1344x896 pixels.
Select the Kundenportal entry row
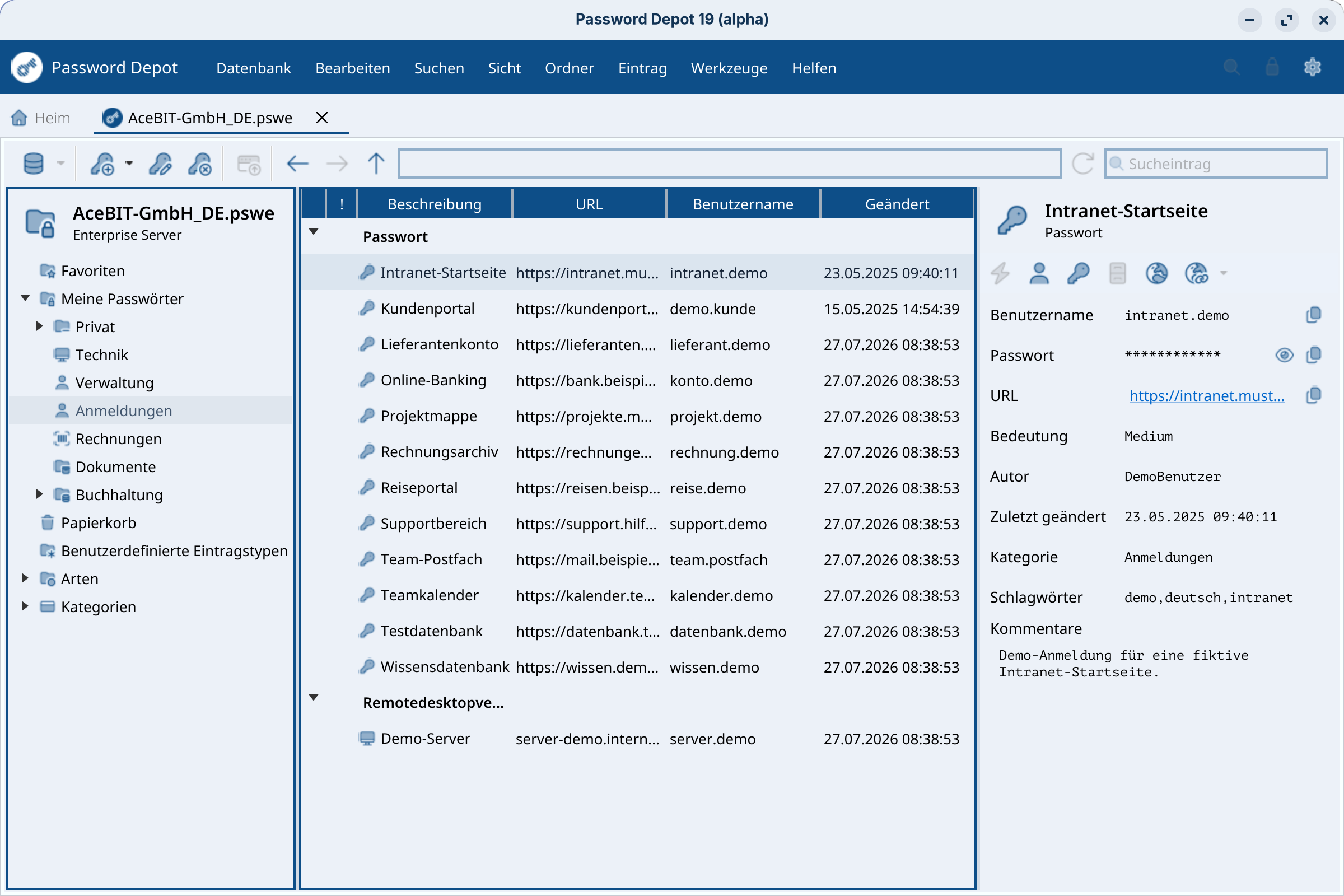pos(638,309)
